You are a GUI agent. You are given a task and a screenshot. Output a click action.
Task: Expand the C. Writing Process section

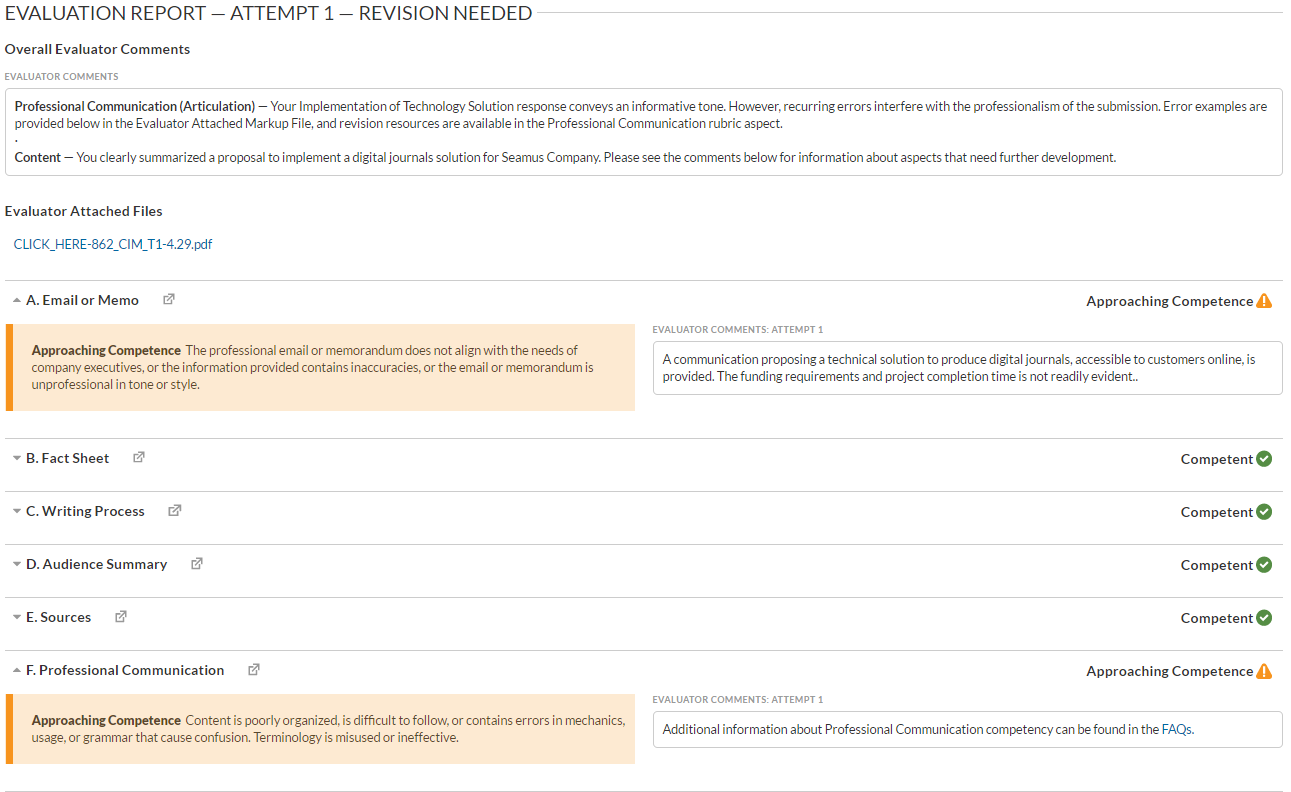pyautogui.click(x=17, y=511)
